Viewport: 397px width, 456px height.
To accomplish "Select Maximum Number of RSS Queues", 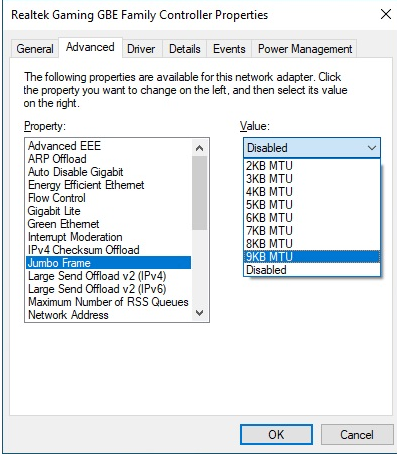I will coord(108,302).
